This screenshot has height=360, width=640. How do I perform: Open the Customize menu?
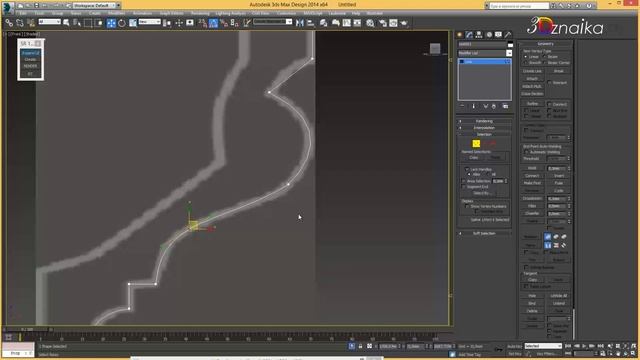[x=287, y=13]
